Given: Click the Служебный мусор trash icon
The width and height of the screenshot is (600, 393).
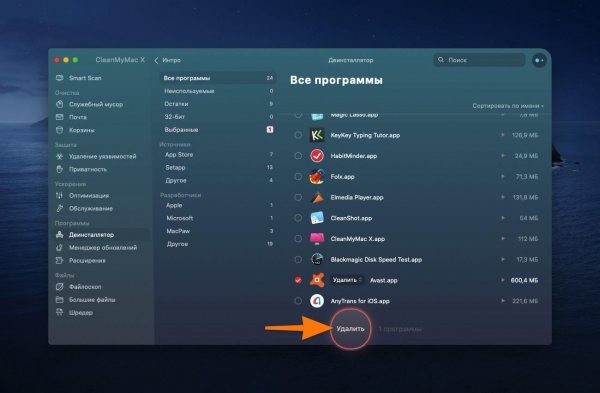Looking at the screenshot, I should point(59,104).
